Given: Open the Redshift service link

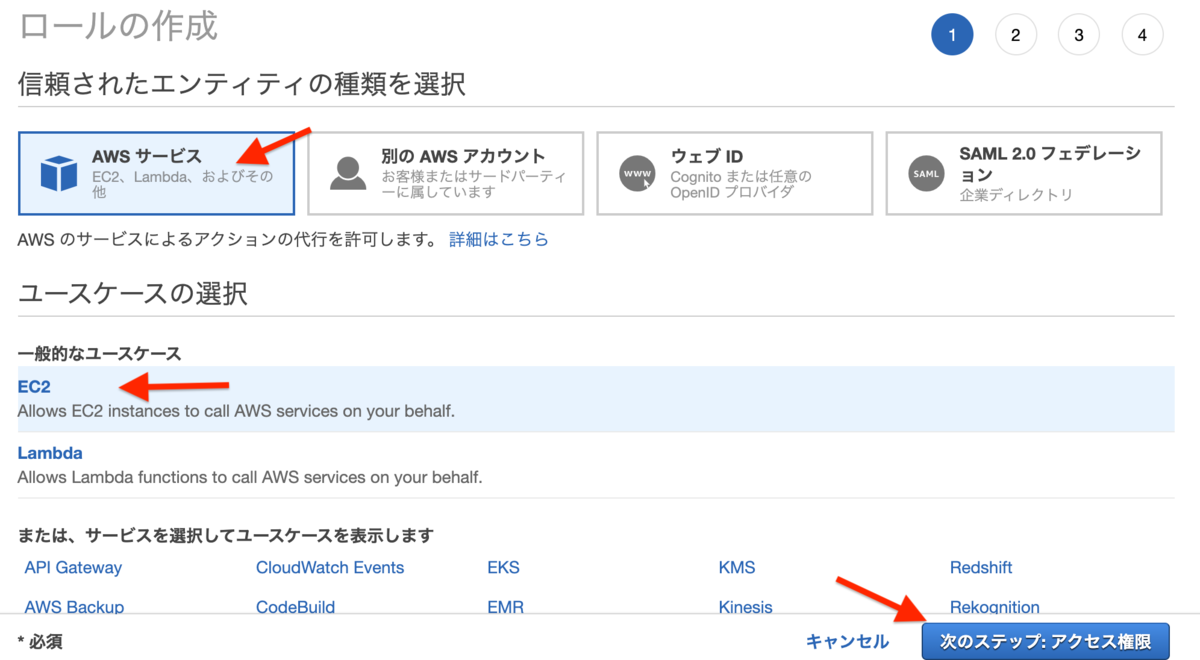Looking at the screenshot, I should tap(981, 568).
